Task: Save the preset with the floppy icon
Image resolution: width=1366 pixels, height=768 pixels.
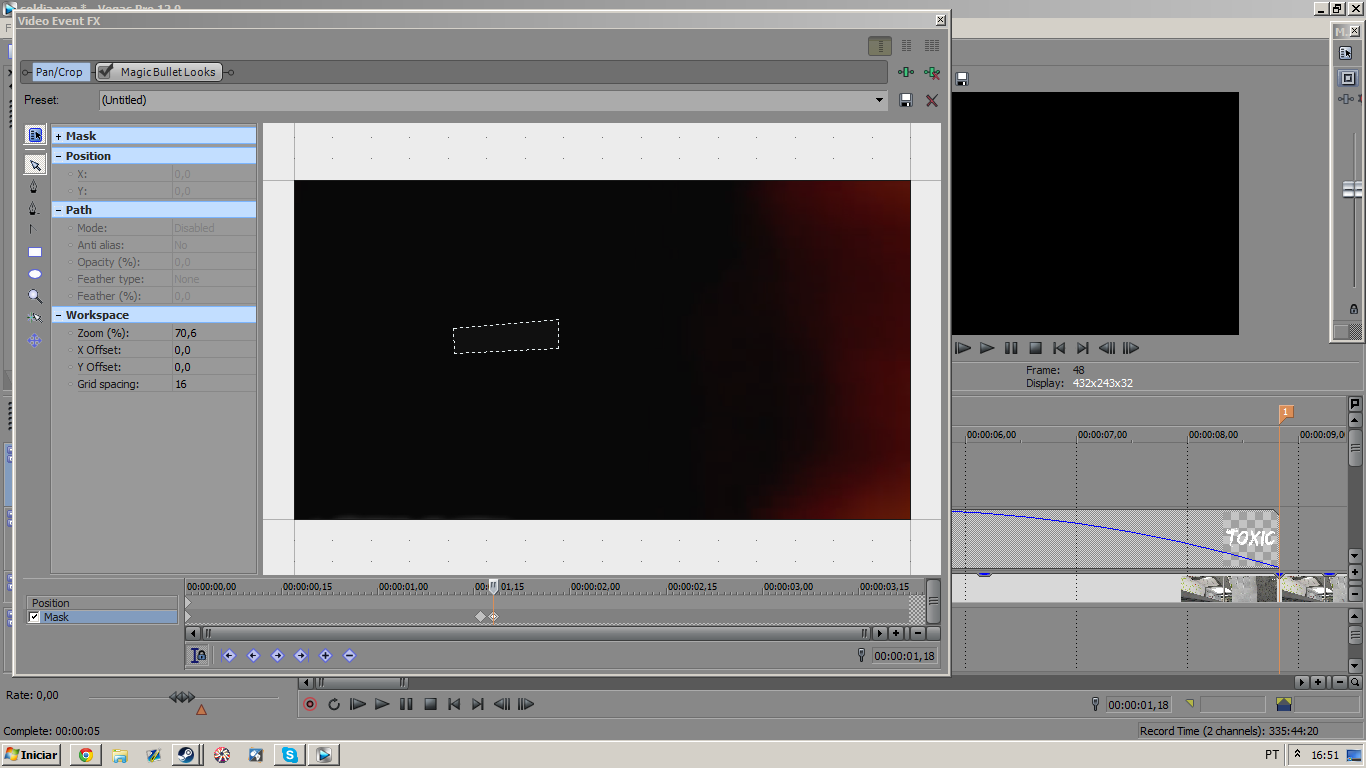Action: 906,100
